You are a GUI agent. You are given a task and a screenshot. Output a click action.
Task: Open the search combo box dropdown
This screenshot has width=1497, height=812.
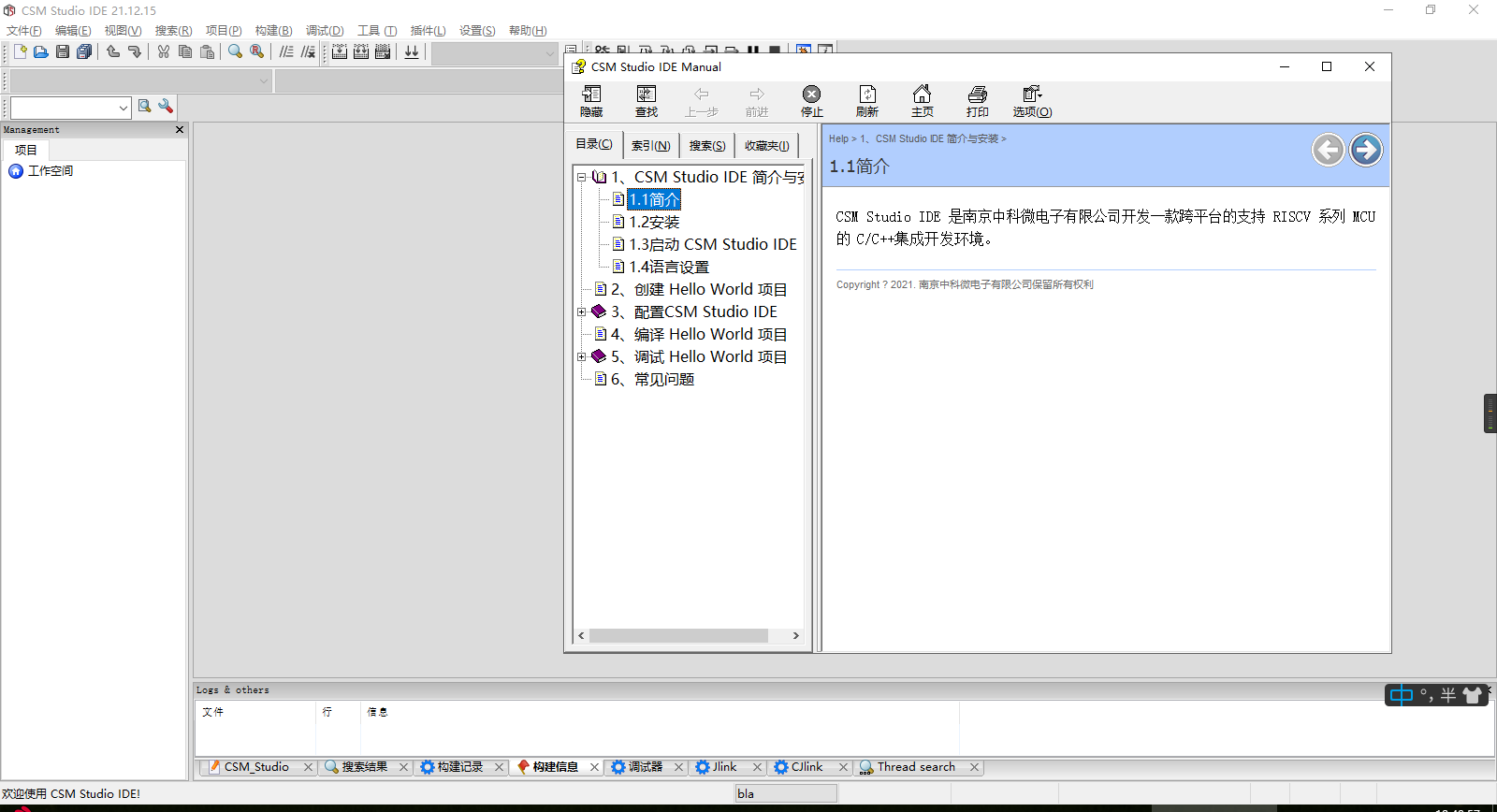pos(124,108)
